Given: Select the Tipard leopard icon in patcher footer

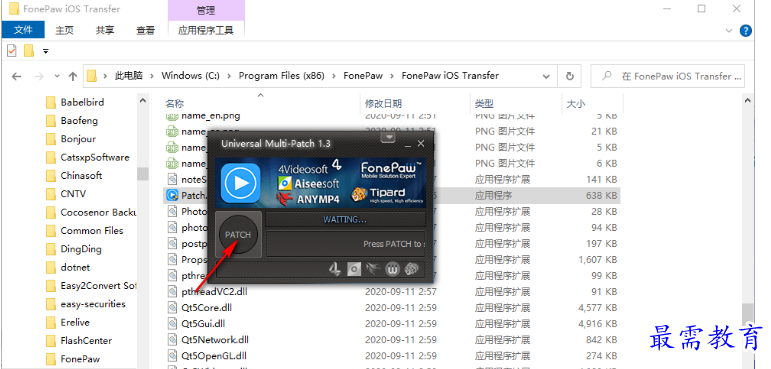Looking at the screenshot, I should click(x=411, y=269).
